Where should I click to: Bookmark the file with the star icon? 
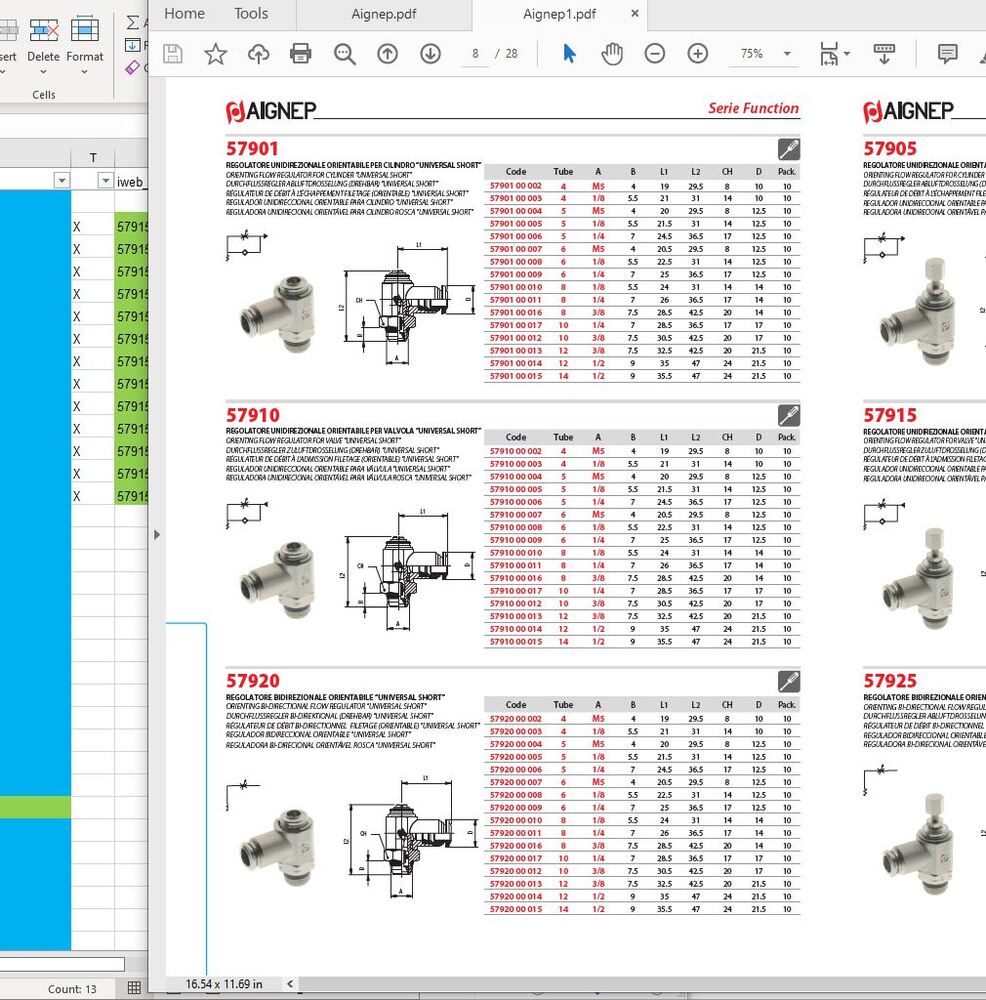216,54
